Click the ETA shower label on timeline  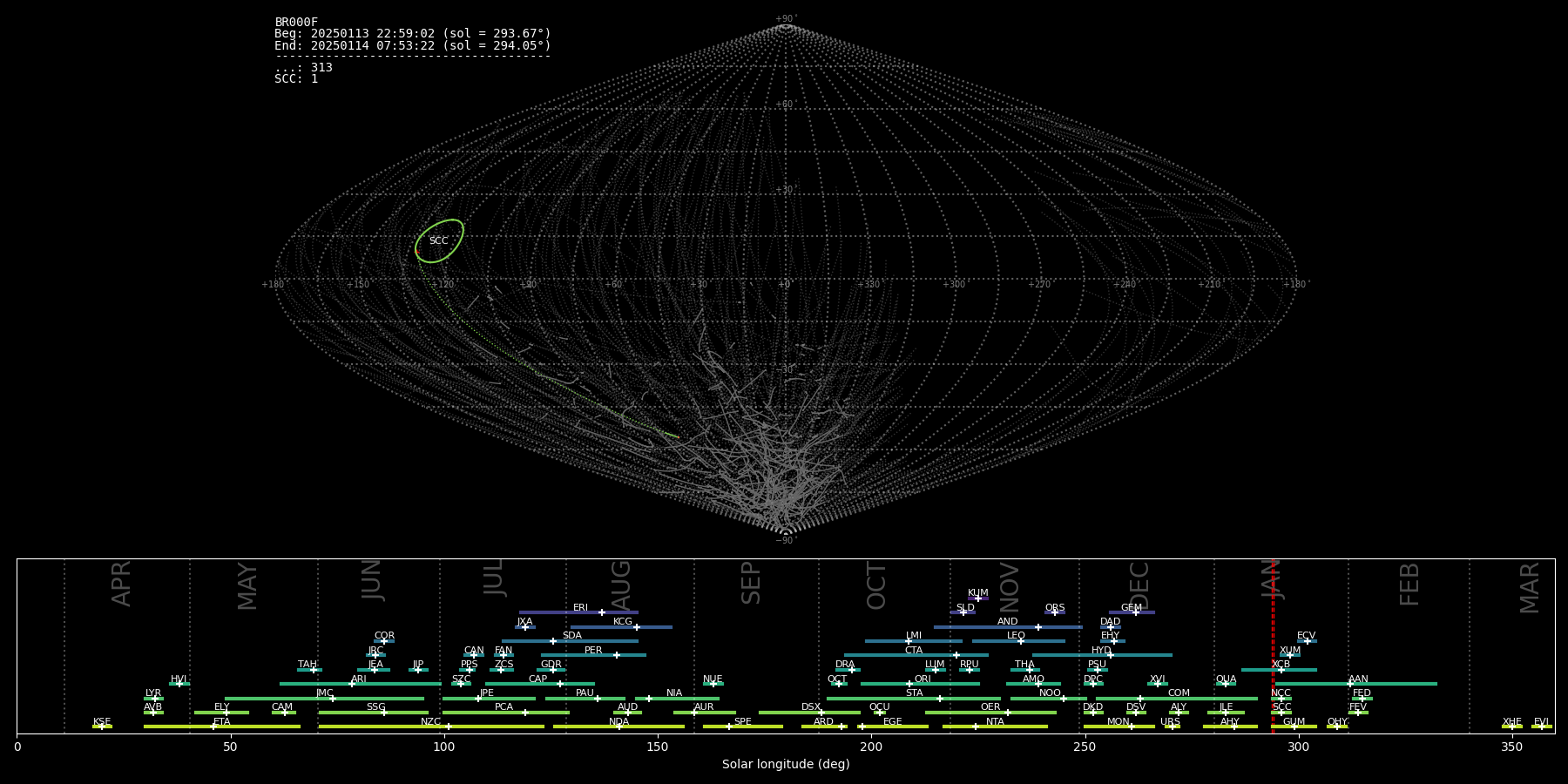pyautogui.click(x=222, y=721)
